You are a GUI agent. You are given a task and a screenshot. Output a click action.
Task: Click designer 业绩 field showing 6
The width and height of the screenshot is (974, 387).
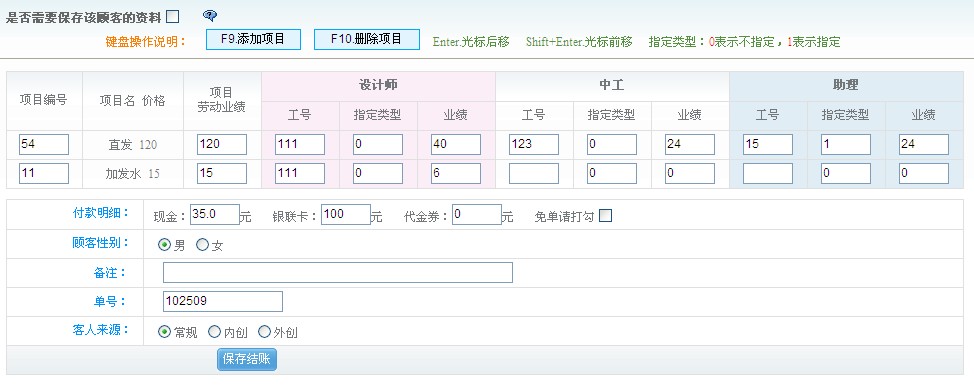(x=456, y=173)
